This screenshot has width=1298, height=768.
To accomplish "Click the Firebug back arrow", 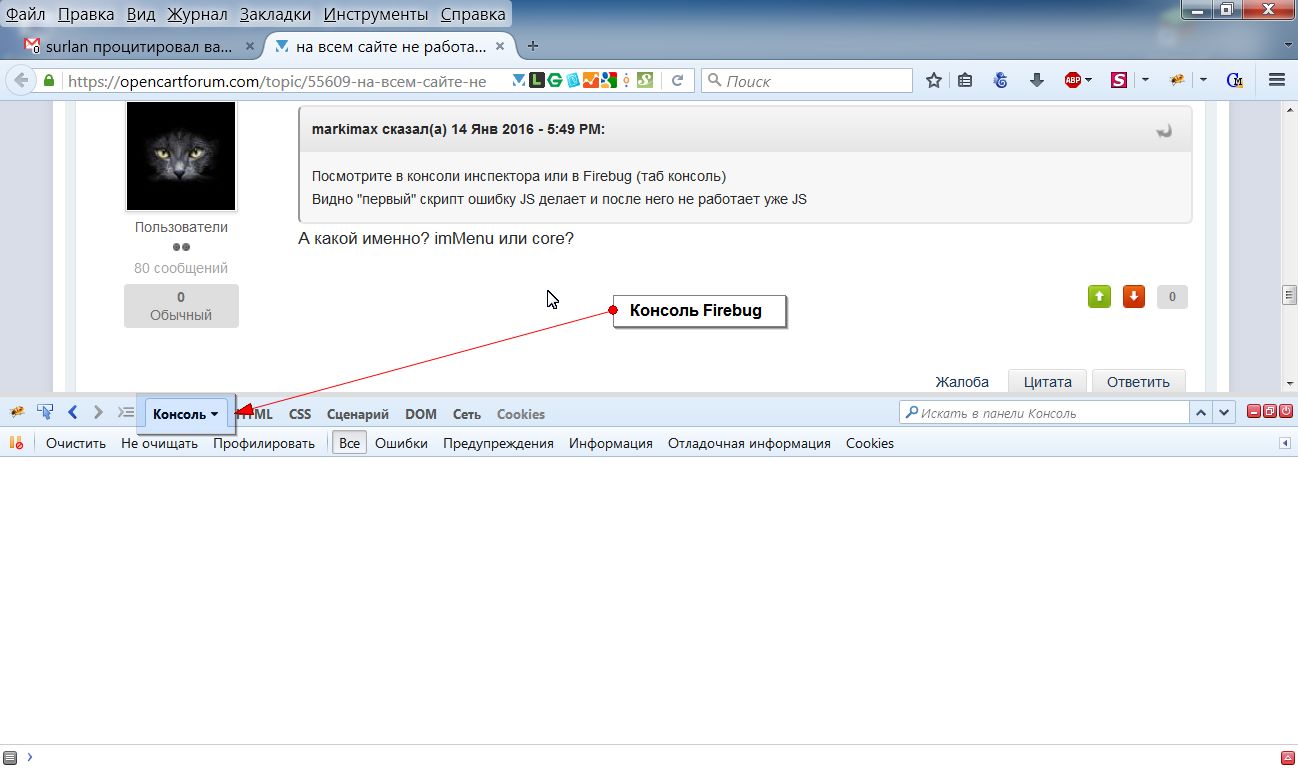I will coord(72,412).
